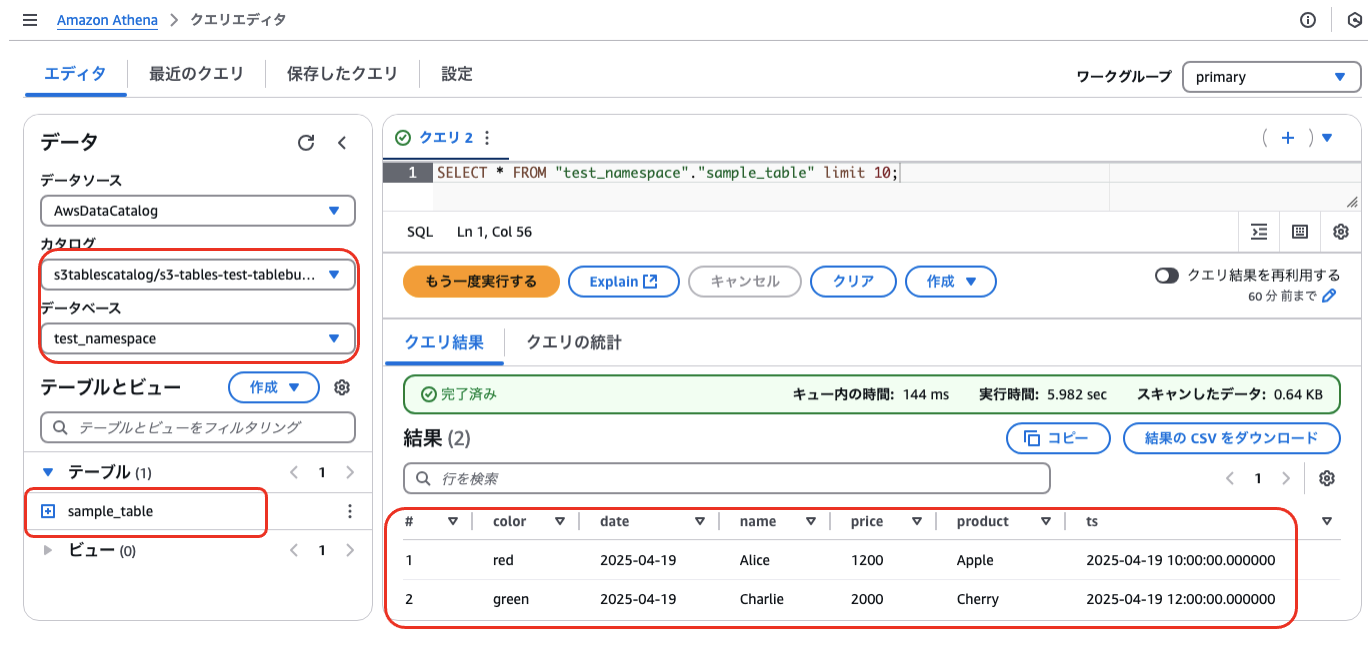Screen dimensions: 1368x648
Task: Sort results by # column
Action: tap(453, 521)
